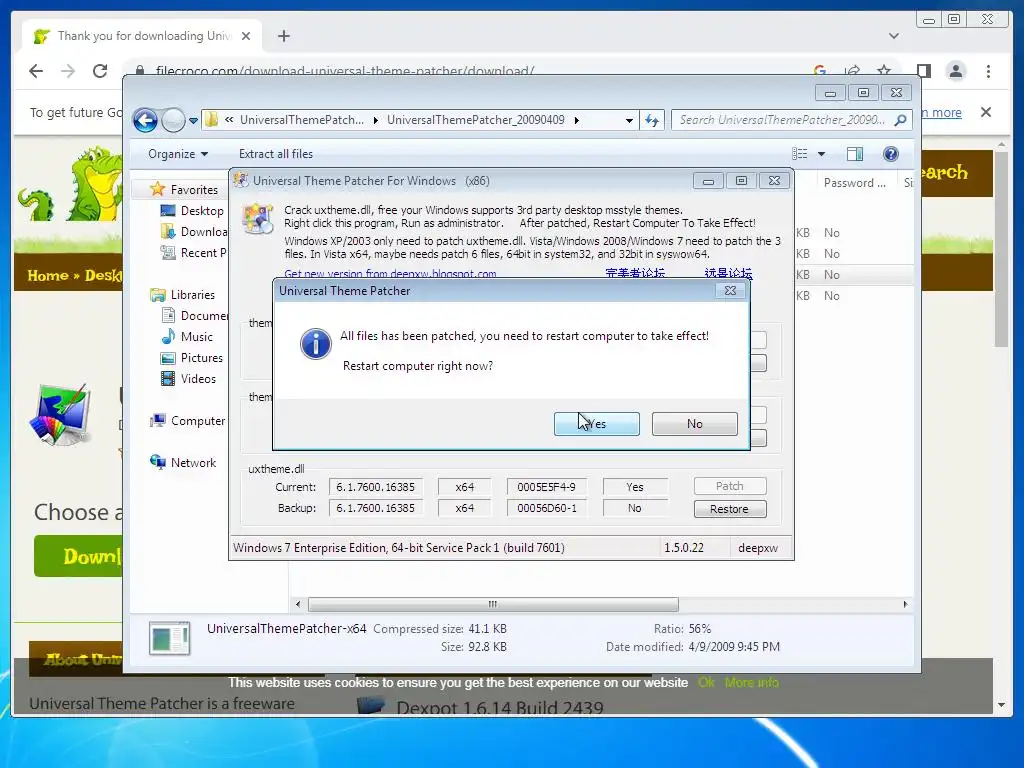
Task: Select Network in the navigation pane
Action: [193, 463]
